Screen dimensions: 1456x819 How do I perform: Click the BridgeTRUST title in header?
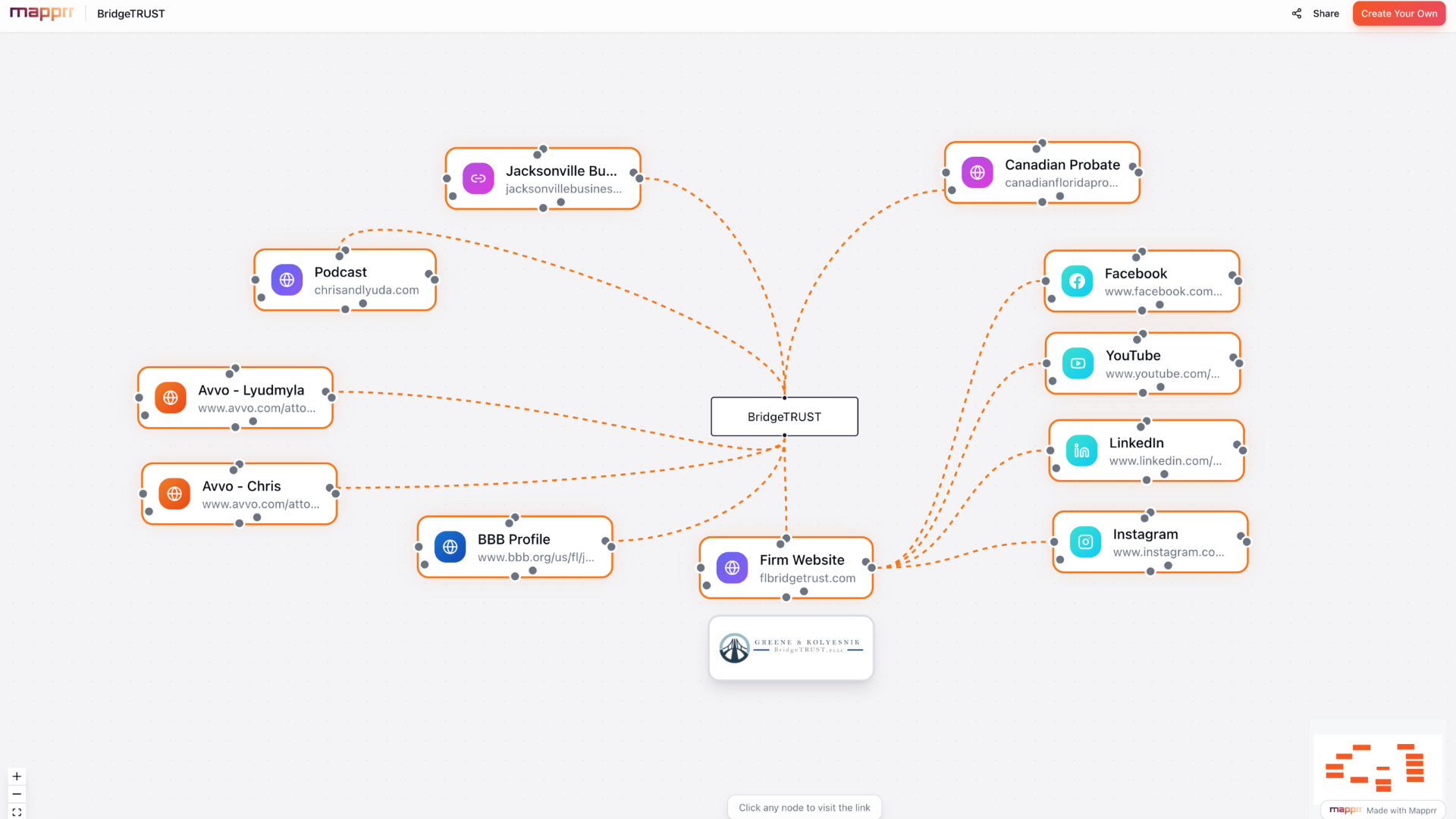click(130, 14)
